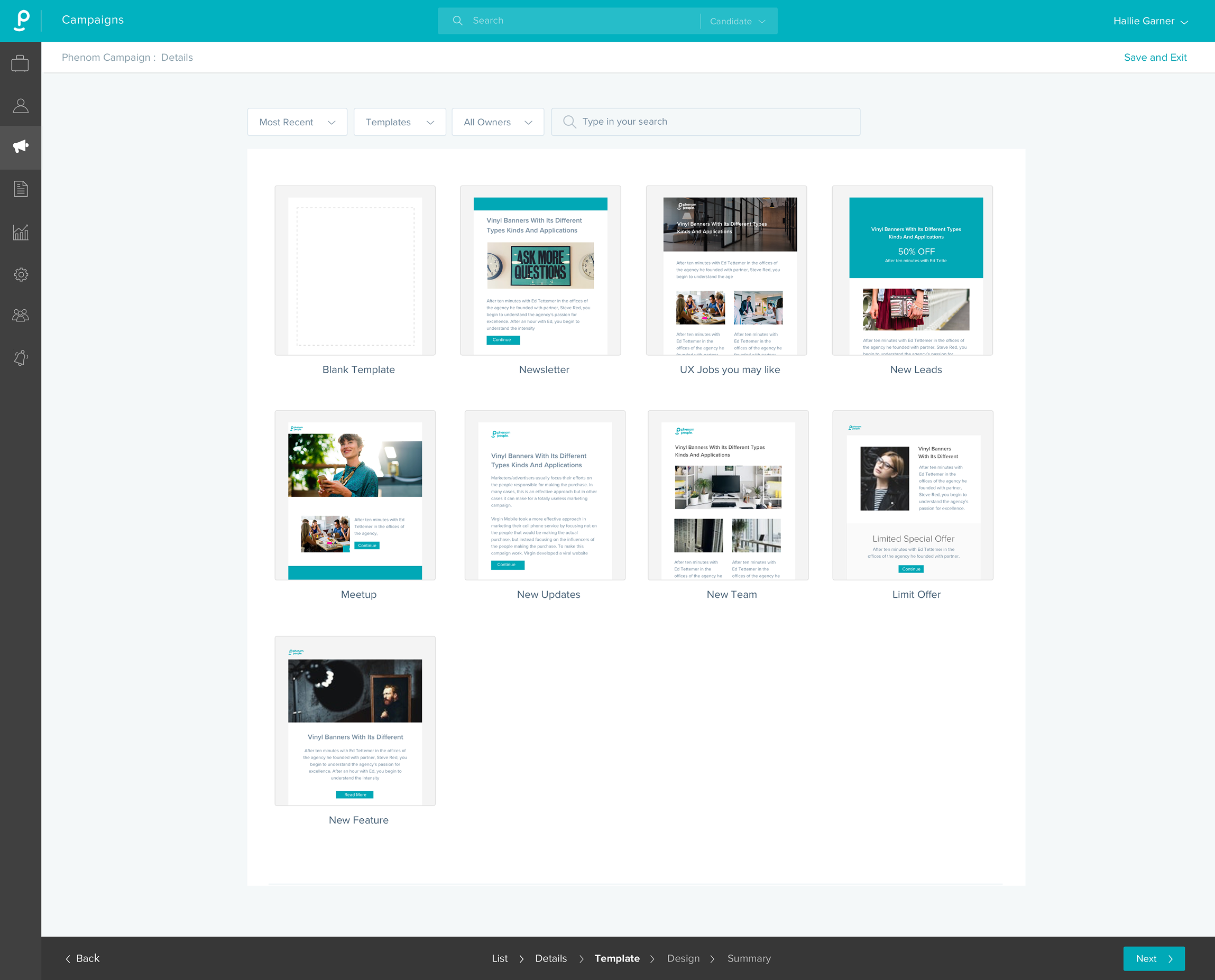Open the Most Recent sort dropdown
Screen dimensions: 1215x980
tap(297, 122)
